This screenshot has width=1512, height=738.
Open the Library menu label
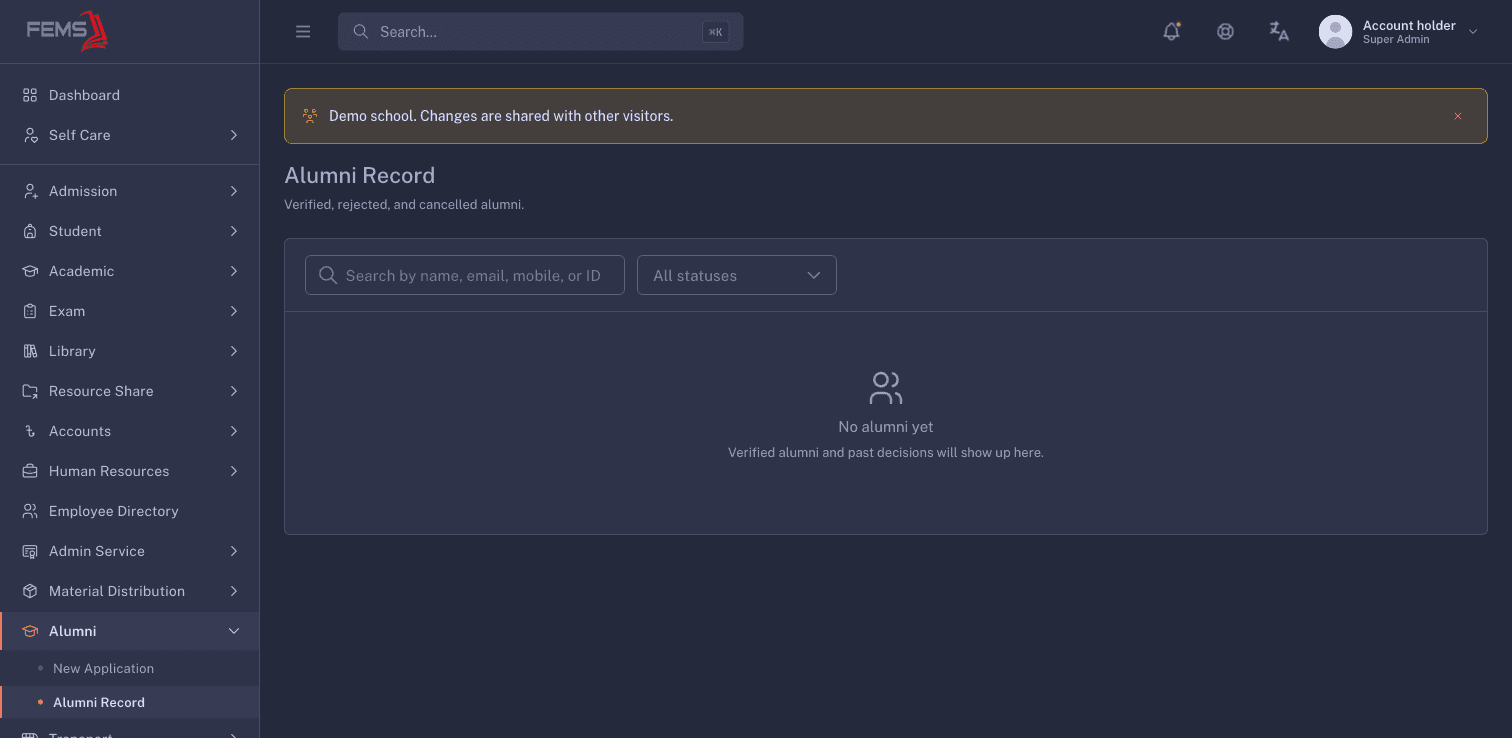coord(72,351)
